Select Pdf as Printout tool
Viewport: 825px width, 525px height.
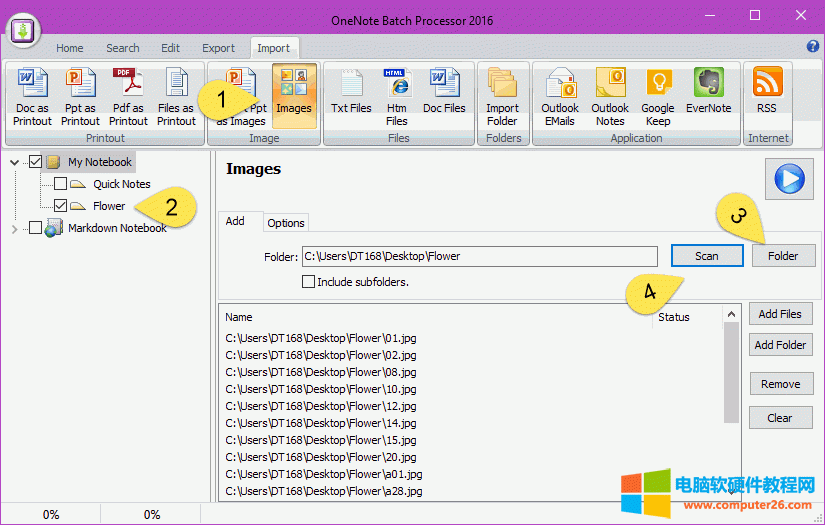click(x=128, y=97)
